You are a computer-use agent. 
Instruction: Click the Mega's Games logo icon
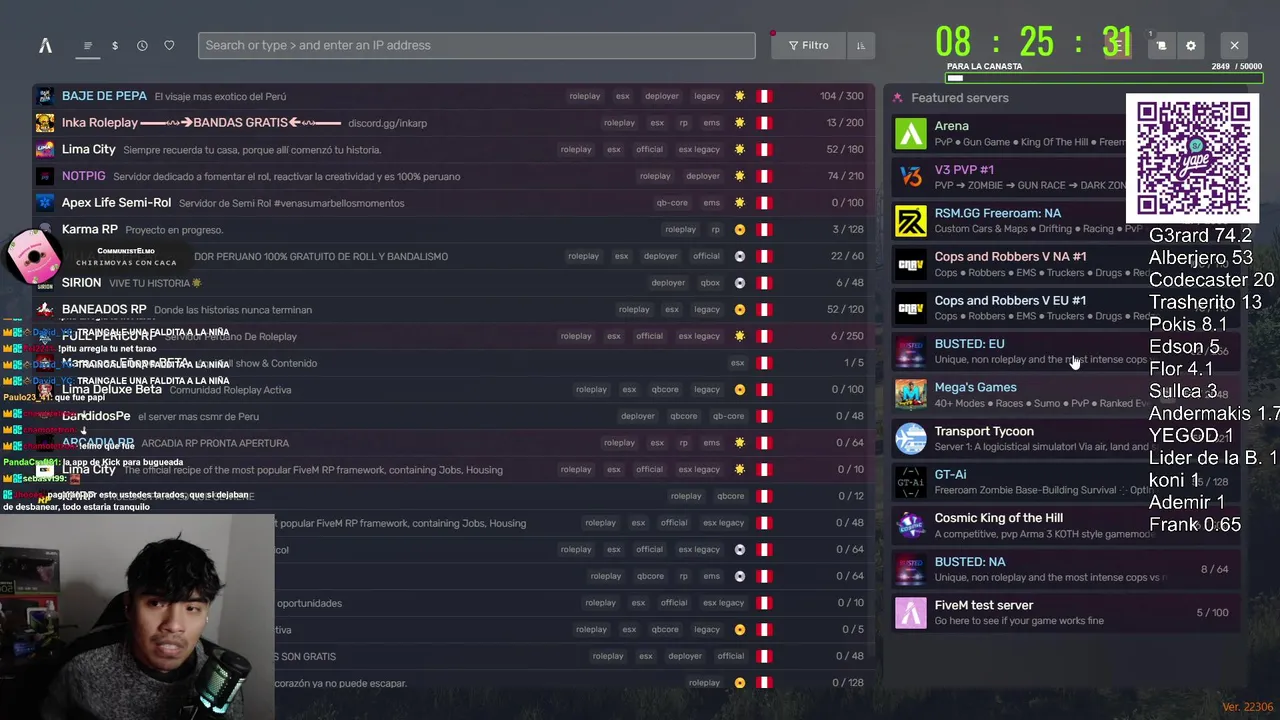point(910,395)
